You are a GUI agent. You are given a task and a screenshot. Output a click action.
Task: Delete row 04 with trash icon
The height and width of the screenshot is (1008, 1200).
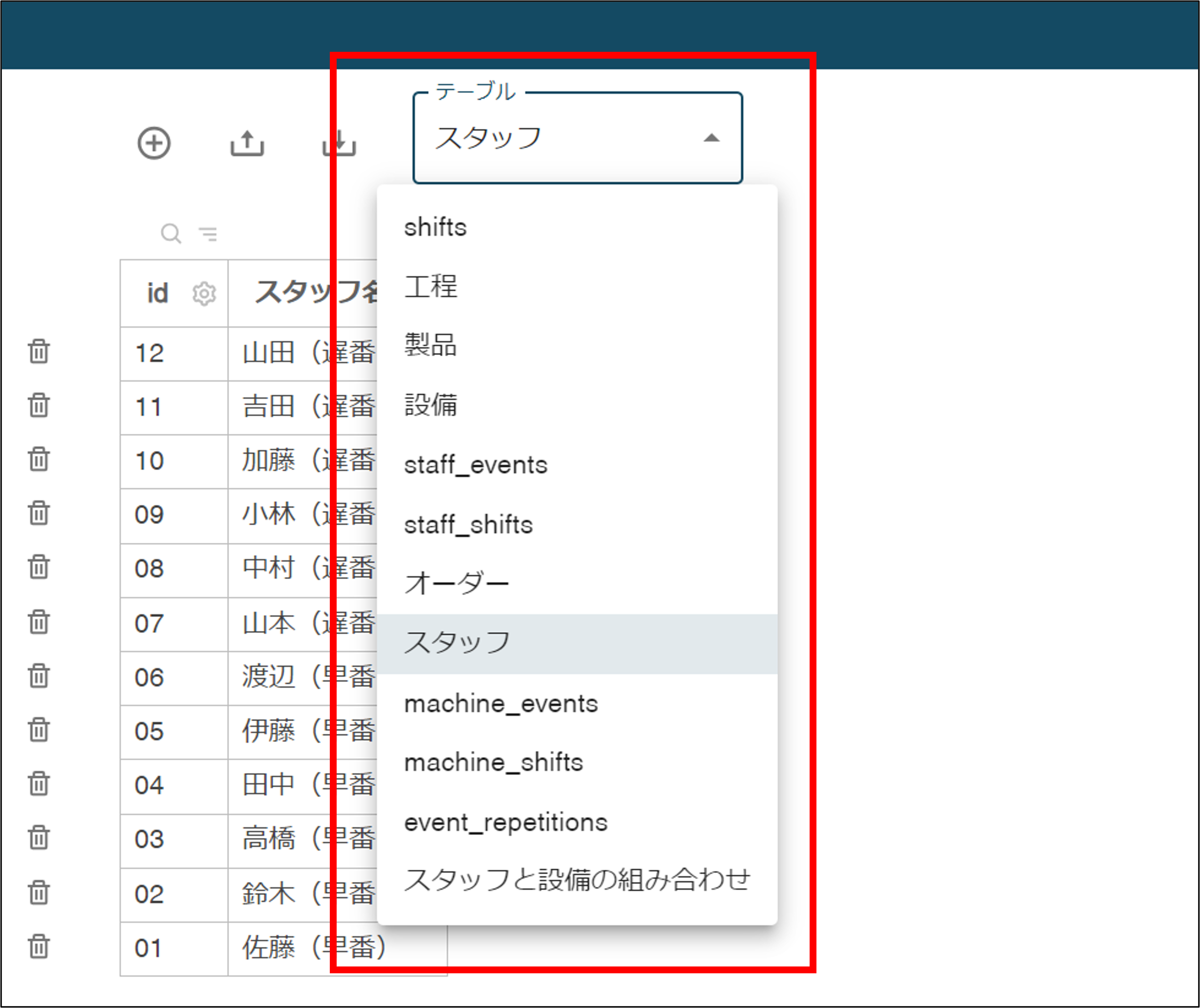39,783
